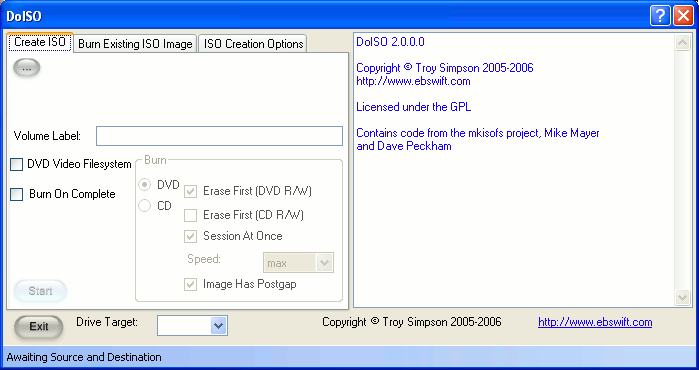Click the info panel scroll up arrow
This screenshot has height=370, width=699.
pos(683,43)
